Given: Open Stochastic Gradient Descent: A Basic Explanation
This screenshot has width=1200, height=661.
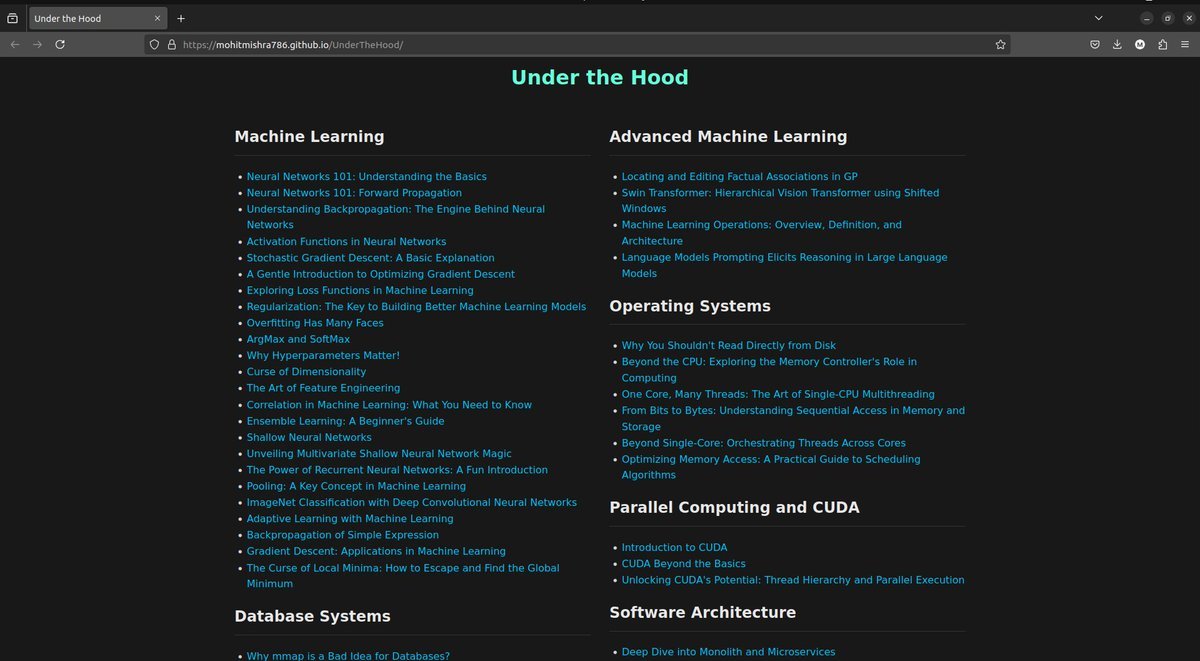Looking at the screenshot, I should coord(371,258).
